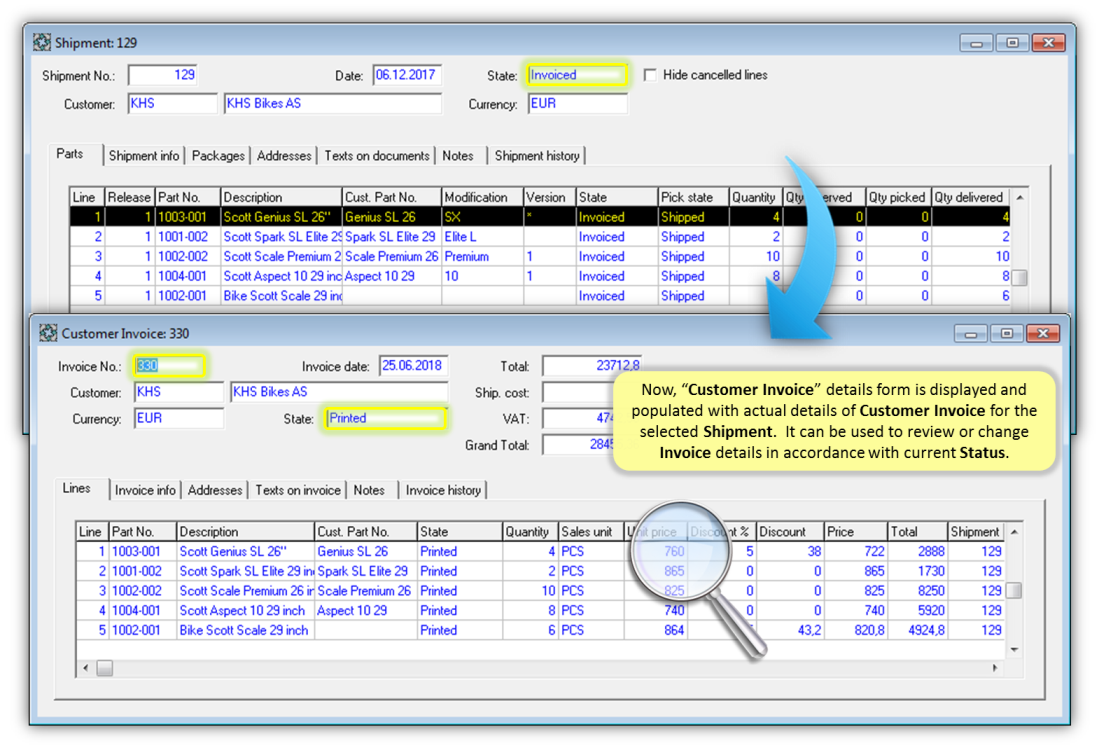Screen dimensions: 1099x748
Task: Click the Total column header in invoice table
Action: (x=917, y=531)
